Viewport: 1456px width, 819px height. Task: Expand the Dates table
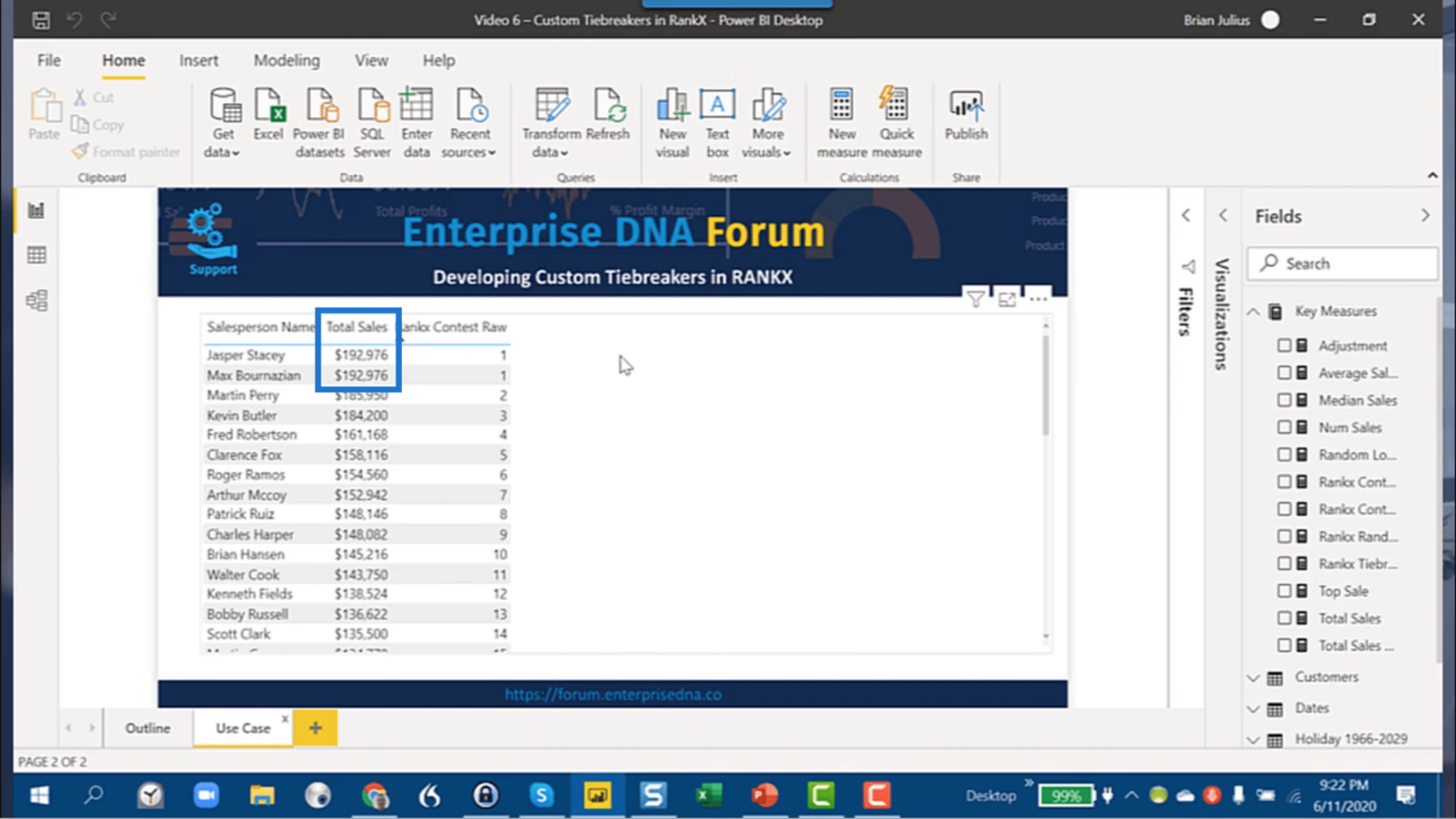1253,708
